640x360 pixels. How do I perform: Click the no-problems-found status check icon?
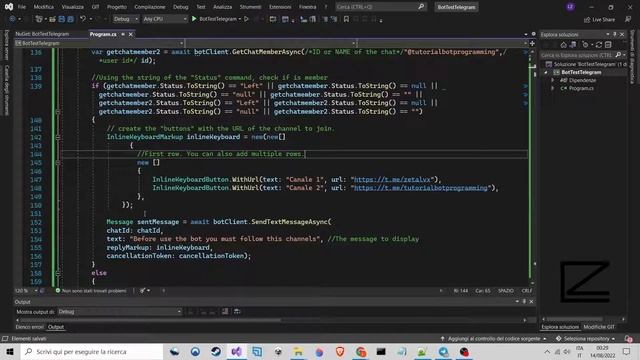coord(58,291)
